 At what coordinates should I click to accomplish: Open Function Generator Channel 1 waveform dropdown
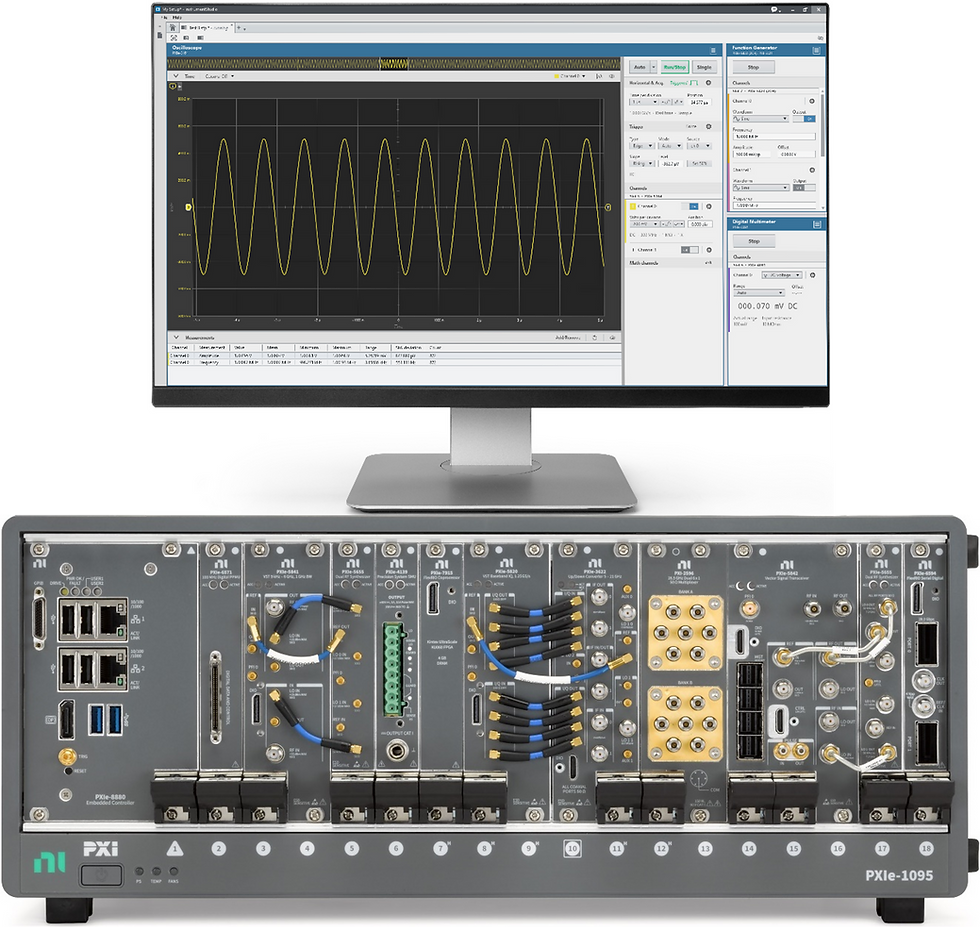point(761,188)
